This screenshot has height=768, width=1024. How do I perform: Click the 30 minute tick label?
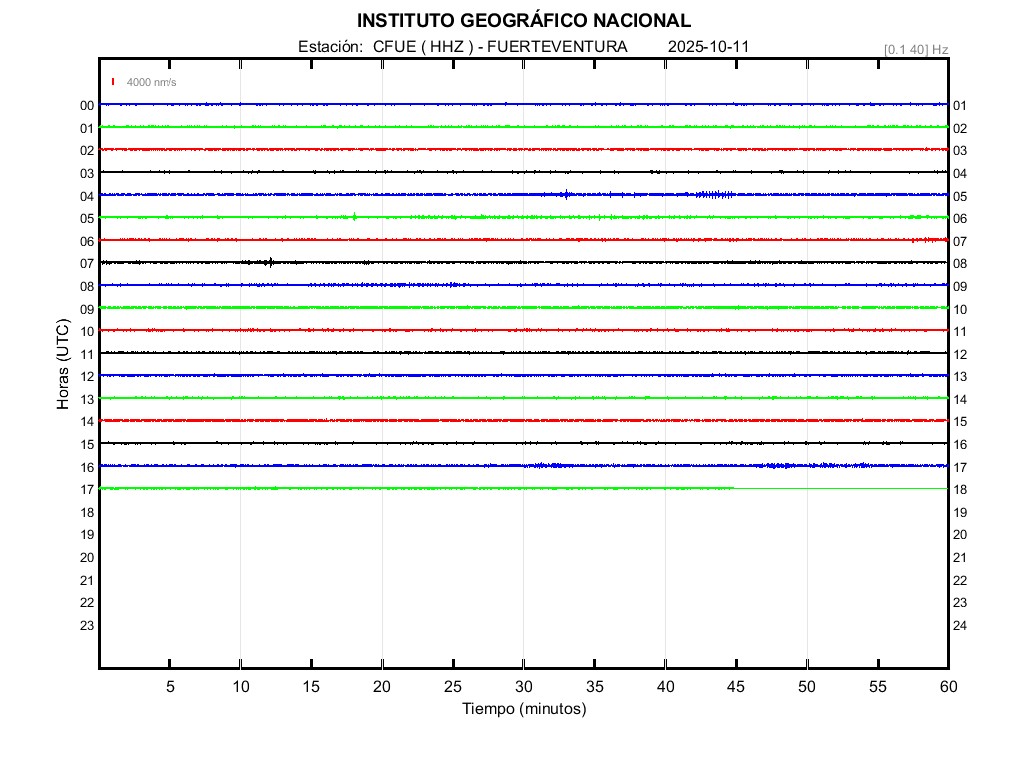524,687
